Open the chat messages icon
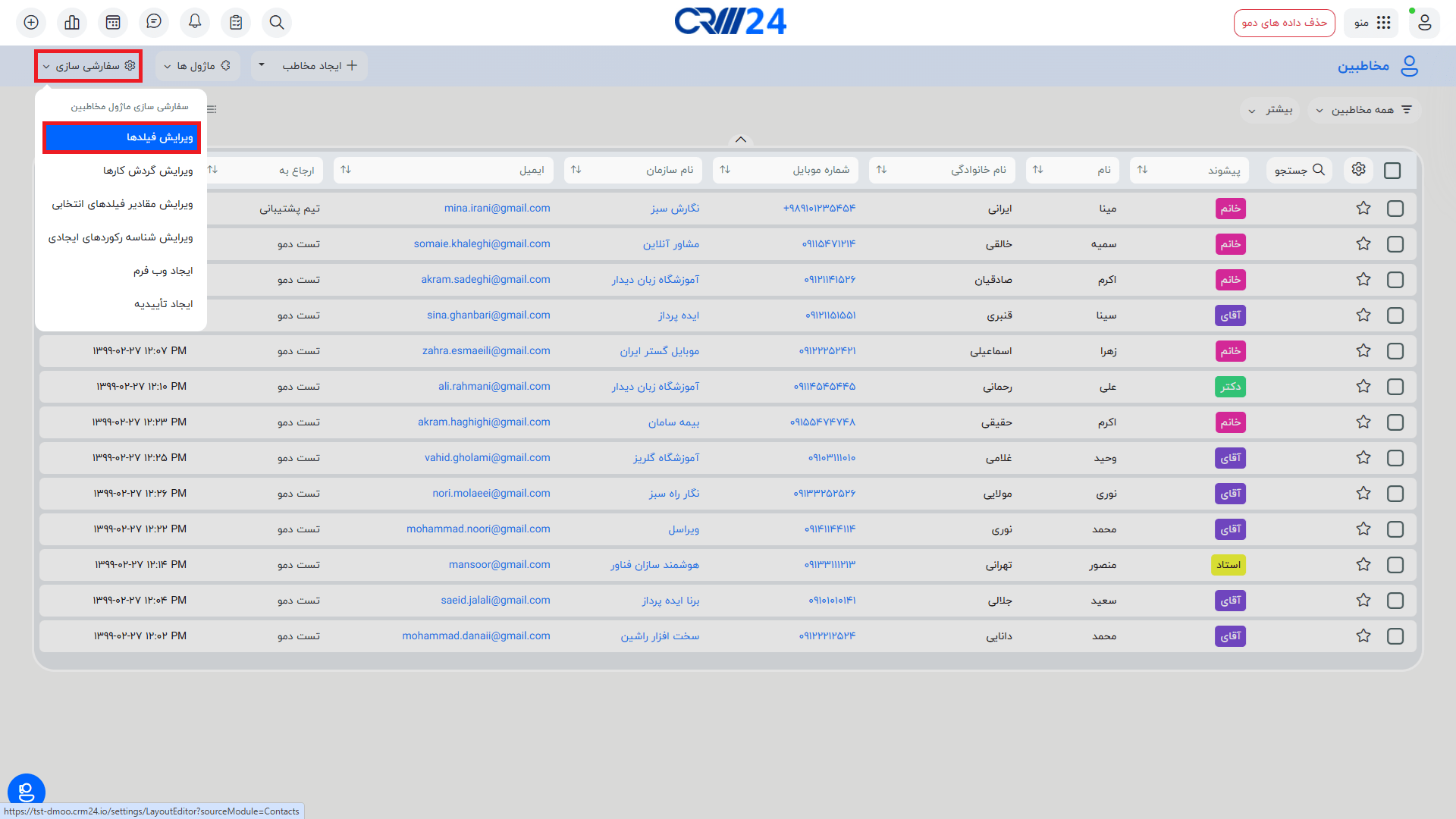 tap(154, 22)
